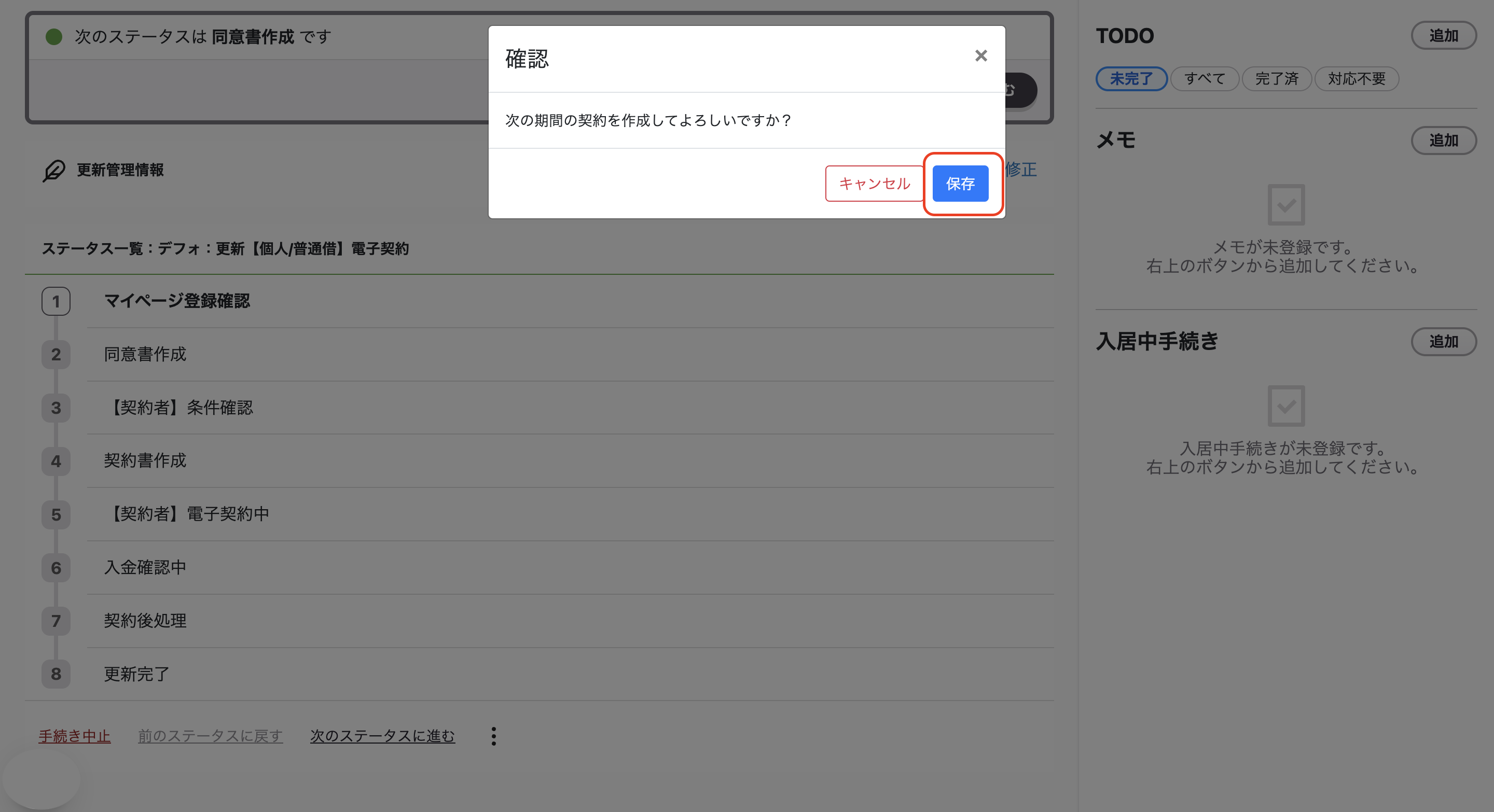Click the 契約後処理 status row
Image resolution: width=1494 pixels, height=812 pixels.
[x=570, y=621]
